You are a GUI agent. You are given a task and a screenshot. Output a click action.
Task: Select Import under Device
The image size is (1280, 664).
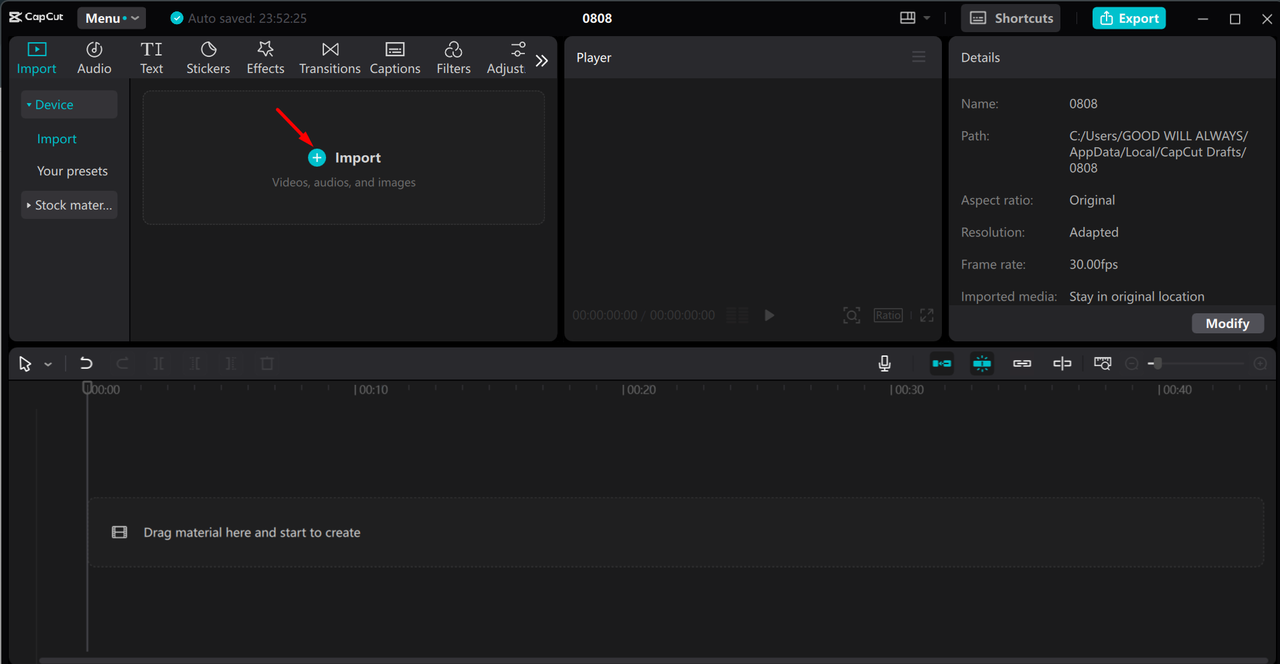pyautogui.click(x=57, y=139)
